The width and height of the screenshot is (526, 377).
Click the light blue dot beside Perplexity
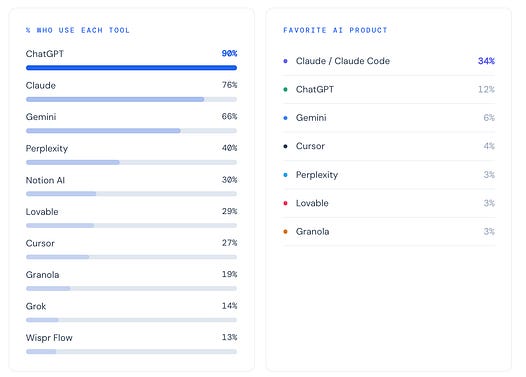[x=285, y=175]
